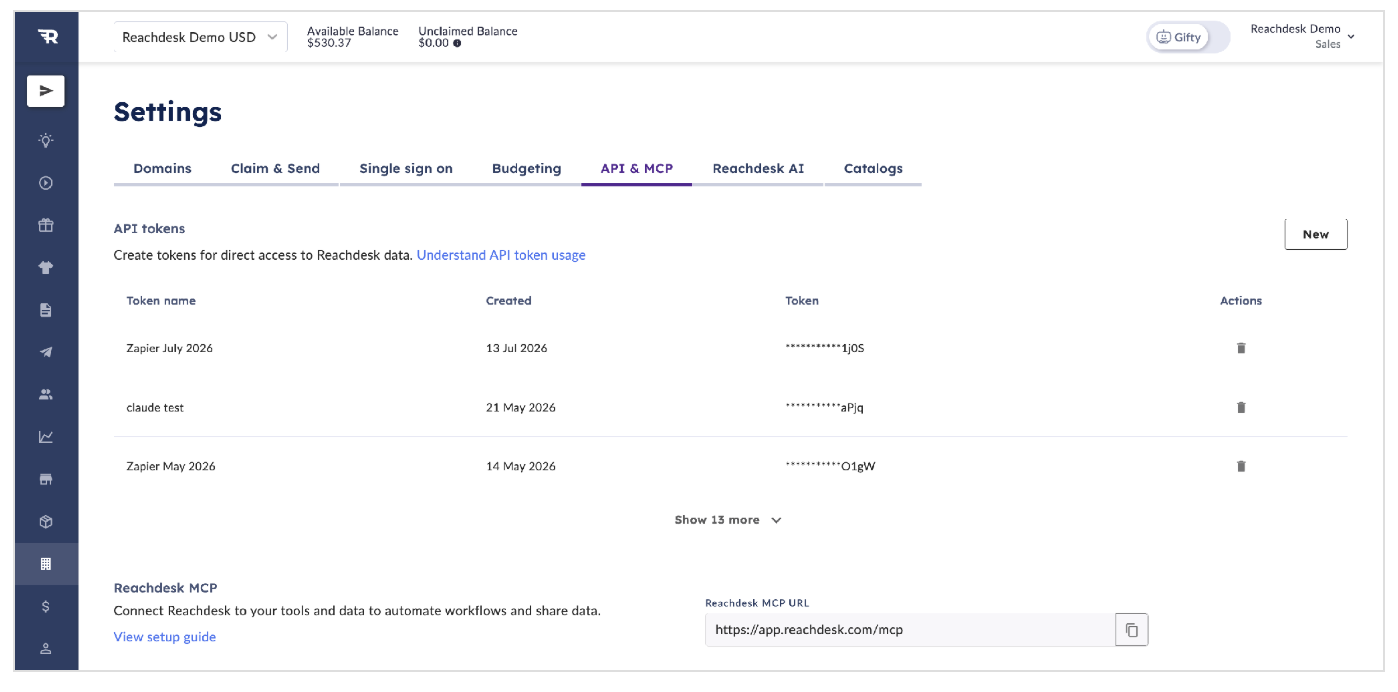Open the storefront icon in the sidebar
The height and width of the screenshot is (692, 1398).
click(46, 479)
